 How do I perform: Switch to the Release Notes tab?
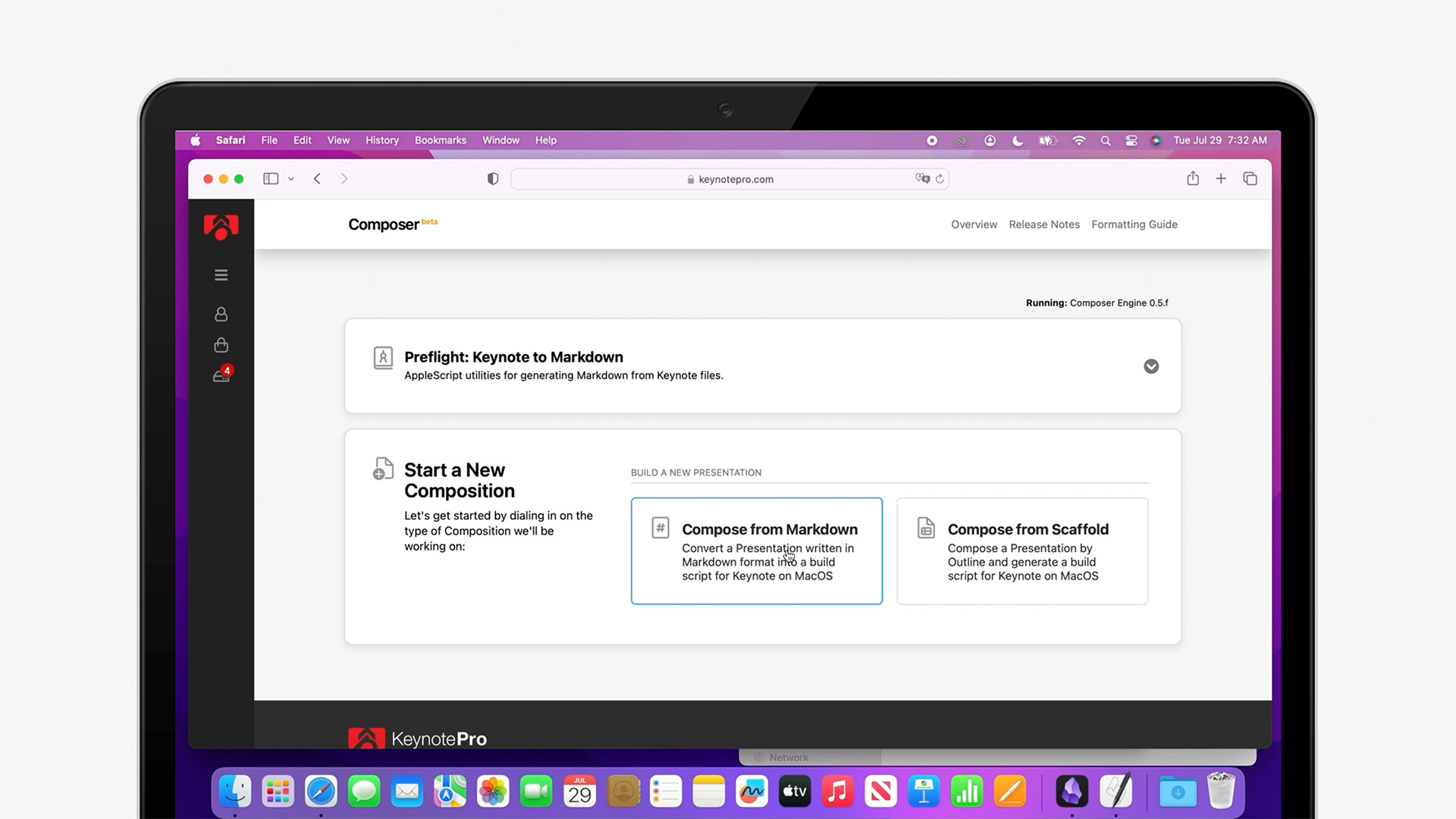coord(1044,224)
